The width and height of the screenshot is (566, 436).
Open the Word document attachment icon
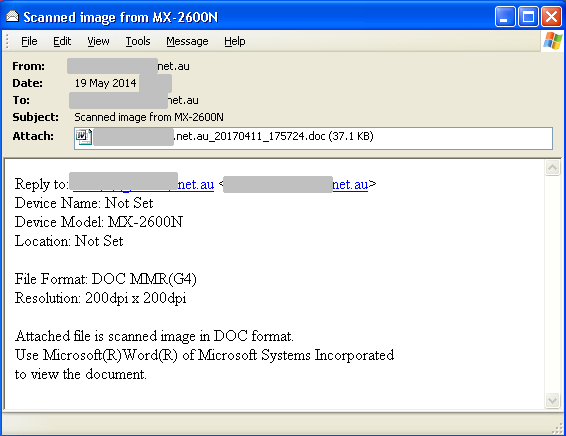(x=84, y=137)
